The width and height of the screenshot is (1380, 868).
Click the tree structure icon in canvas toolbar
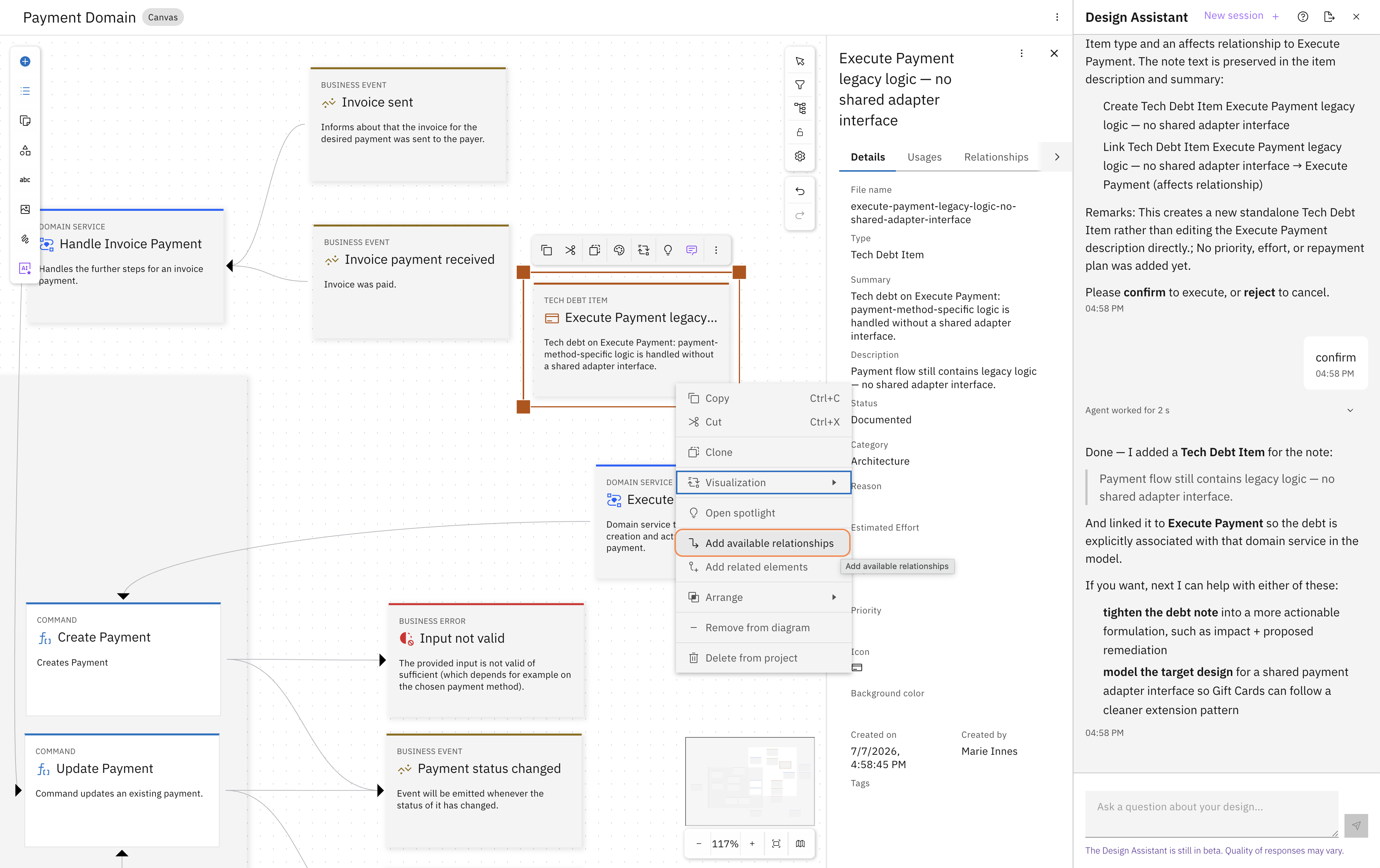point(800,108)
